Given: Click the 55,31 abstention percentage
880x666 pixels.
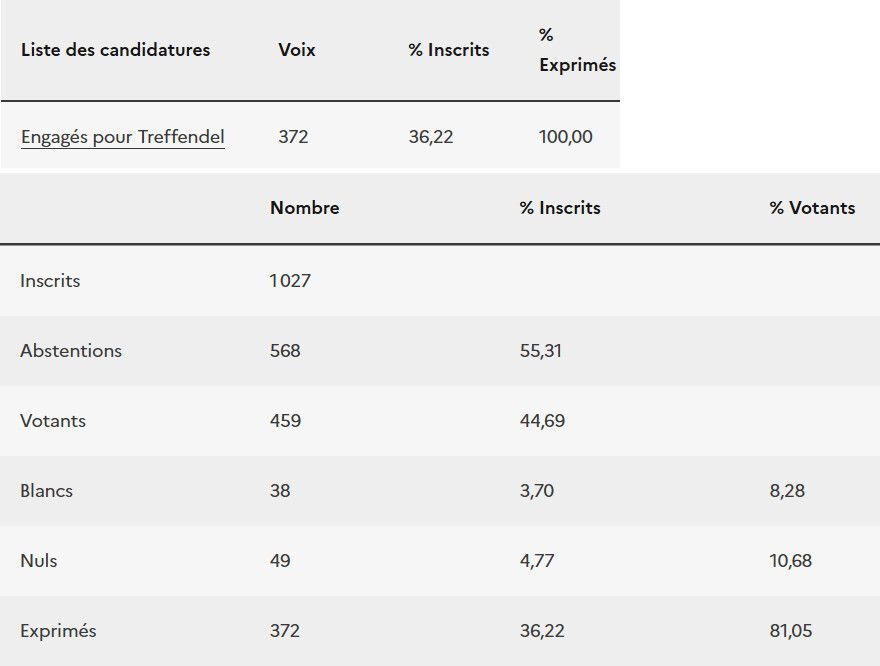Looking at the screenshot, I should tap(540, 351).
